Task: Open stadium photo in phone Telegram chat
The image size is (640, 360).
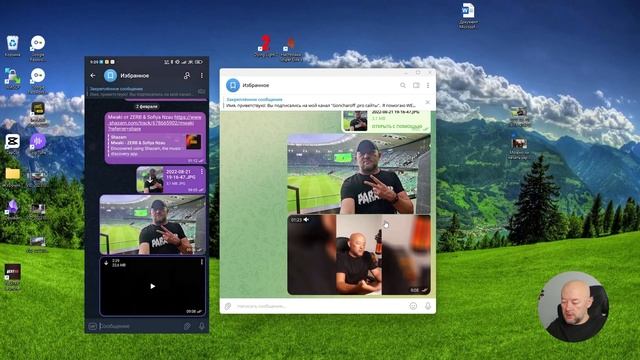Action: click(153, 224)
